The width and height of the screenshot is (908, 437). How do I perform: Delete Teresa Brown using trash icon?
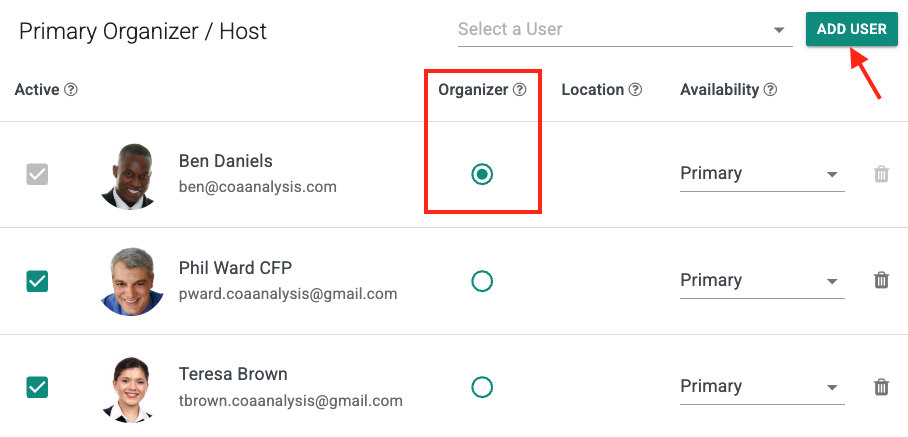(x=881, y=387)
